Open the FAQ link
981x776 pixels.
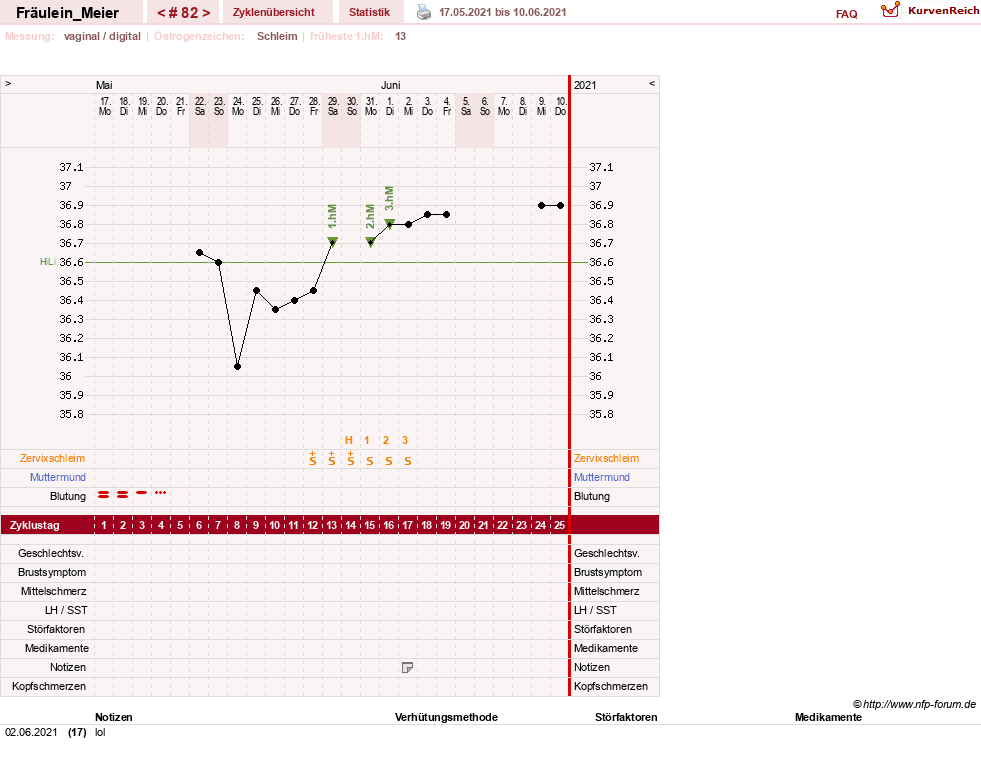846,14
